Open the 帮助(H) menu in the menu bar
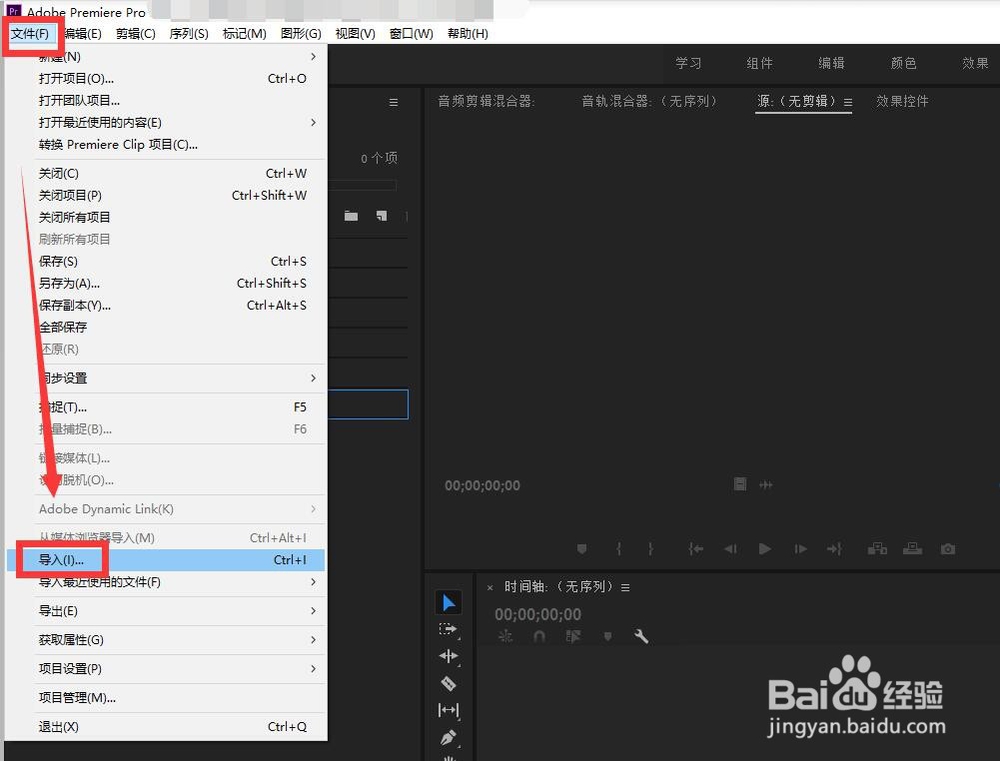Viewport: 1000px width, 761px height. point(467,33)
